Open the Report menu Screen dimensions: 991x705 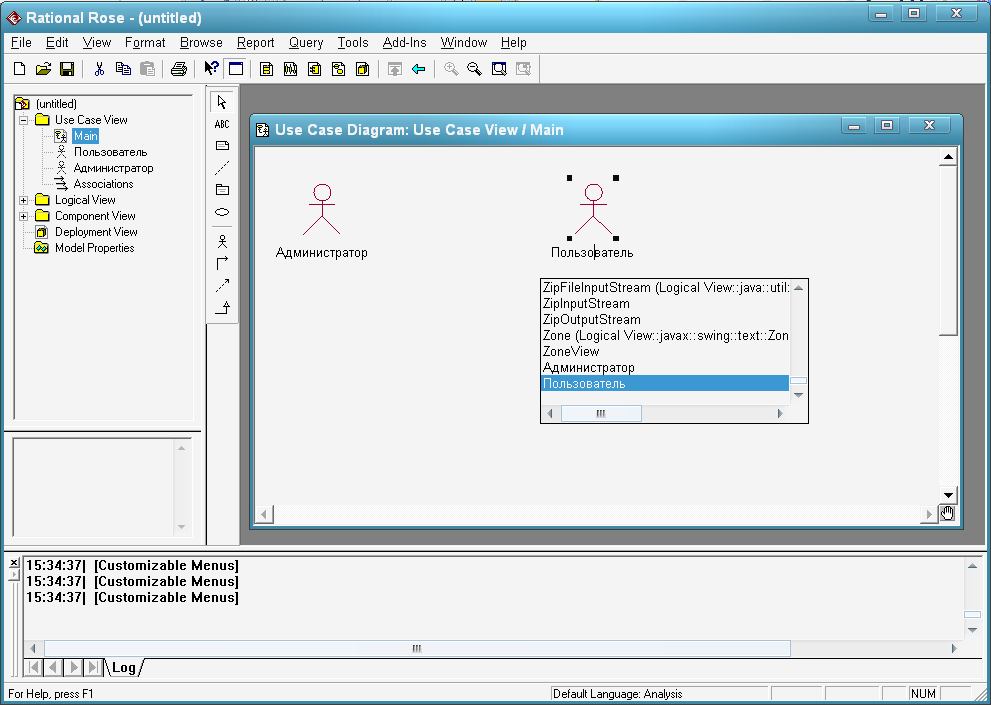(255, 42)
